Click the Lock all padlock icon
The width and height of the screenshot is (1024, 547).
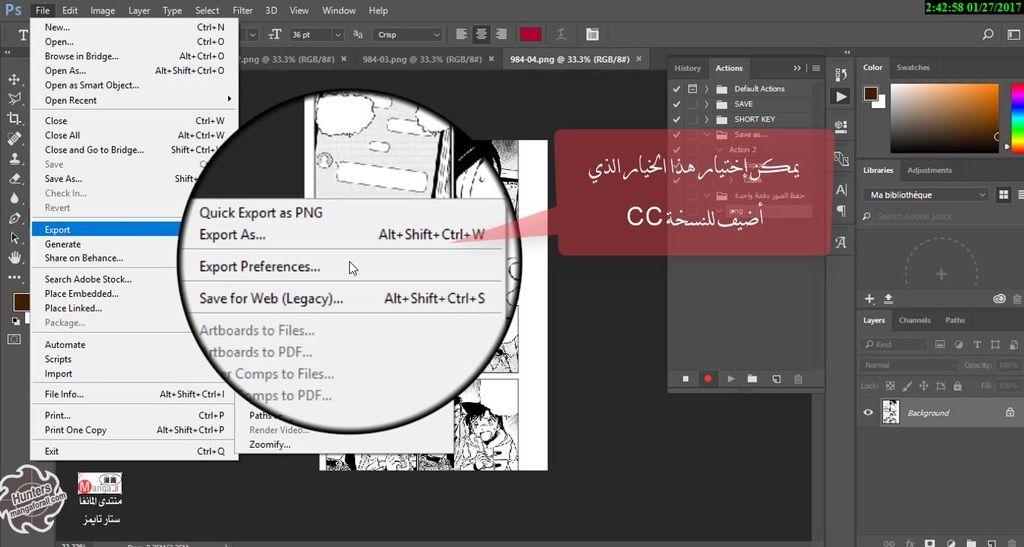[957, 386]
